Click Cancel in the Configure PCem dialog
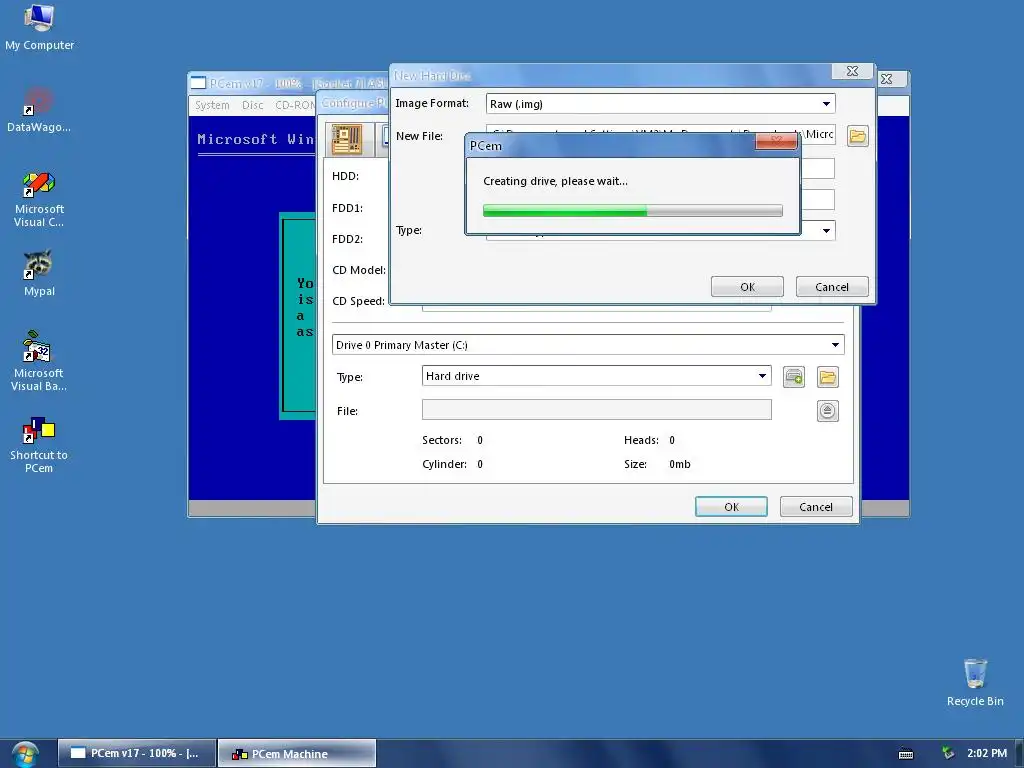Viewport: 1024px width, 768px height. pos(816,507)
